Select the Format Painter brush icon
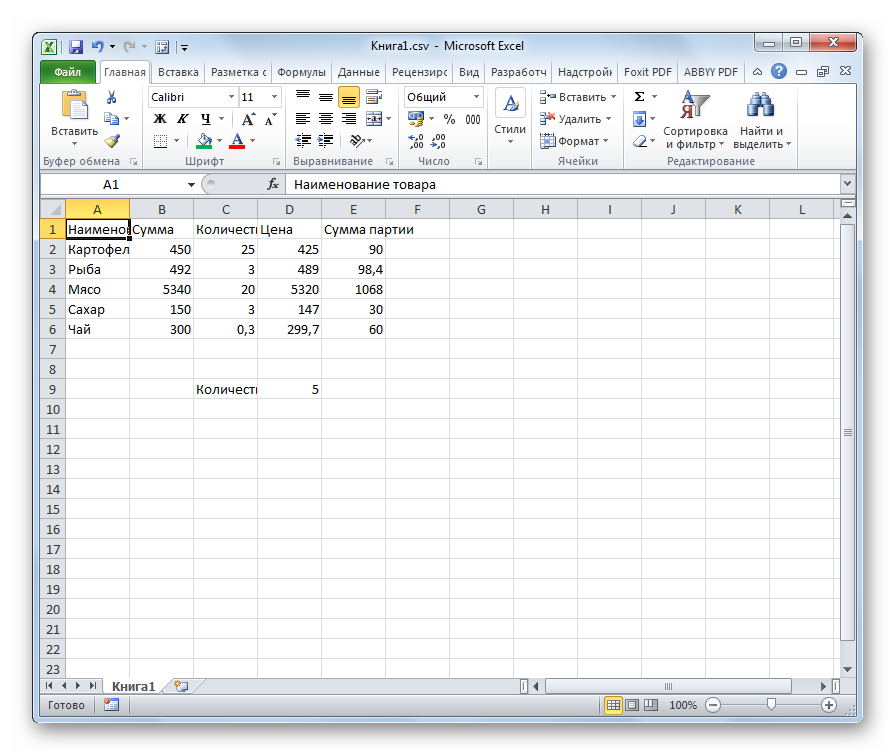Viewport: 896px width, 756px height. (x=112, y=141)
